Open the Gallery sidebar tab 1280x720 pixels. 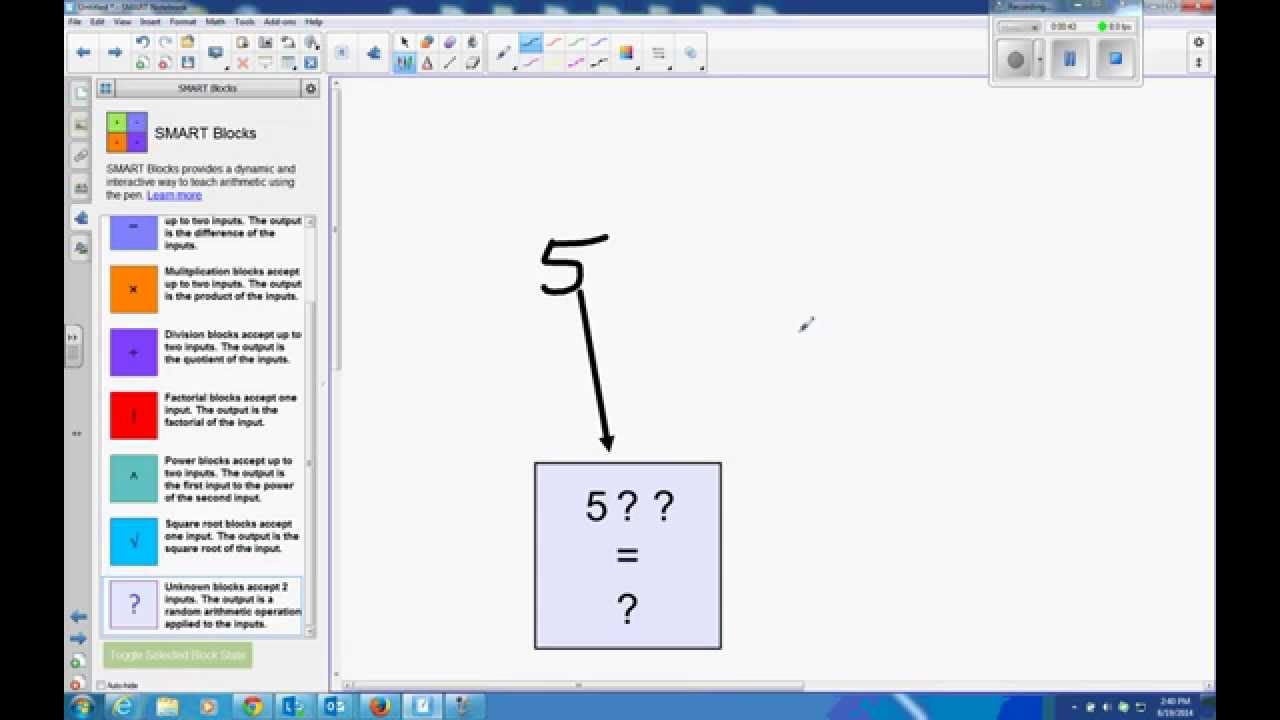(81, 125)
